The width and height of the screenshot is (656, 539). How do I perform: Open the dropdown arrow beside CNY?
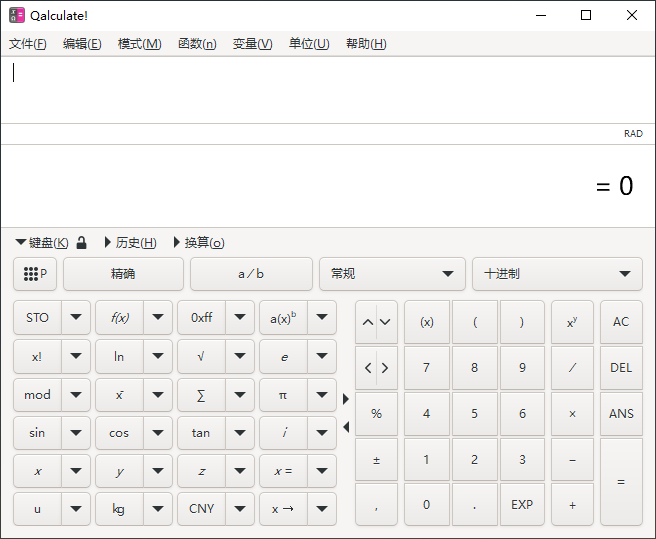tap(240, 509)
